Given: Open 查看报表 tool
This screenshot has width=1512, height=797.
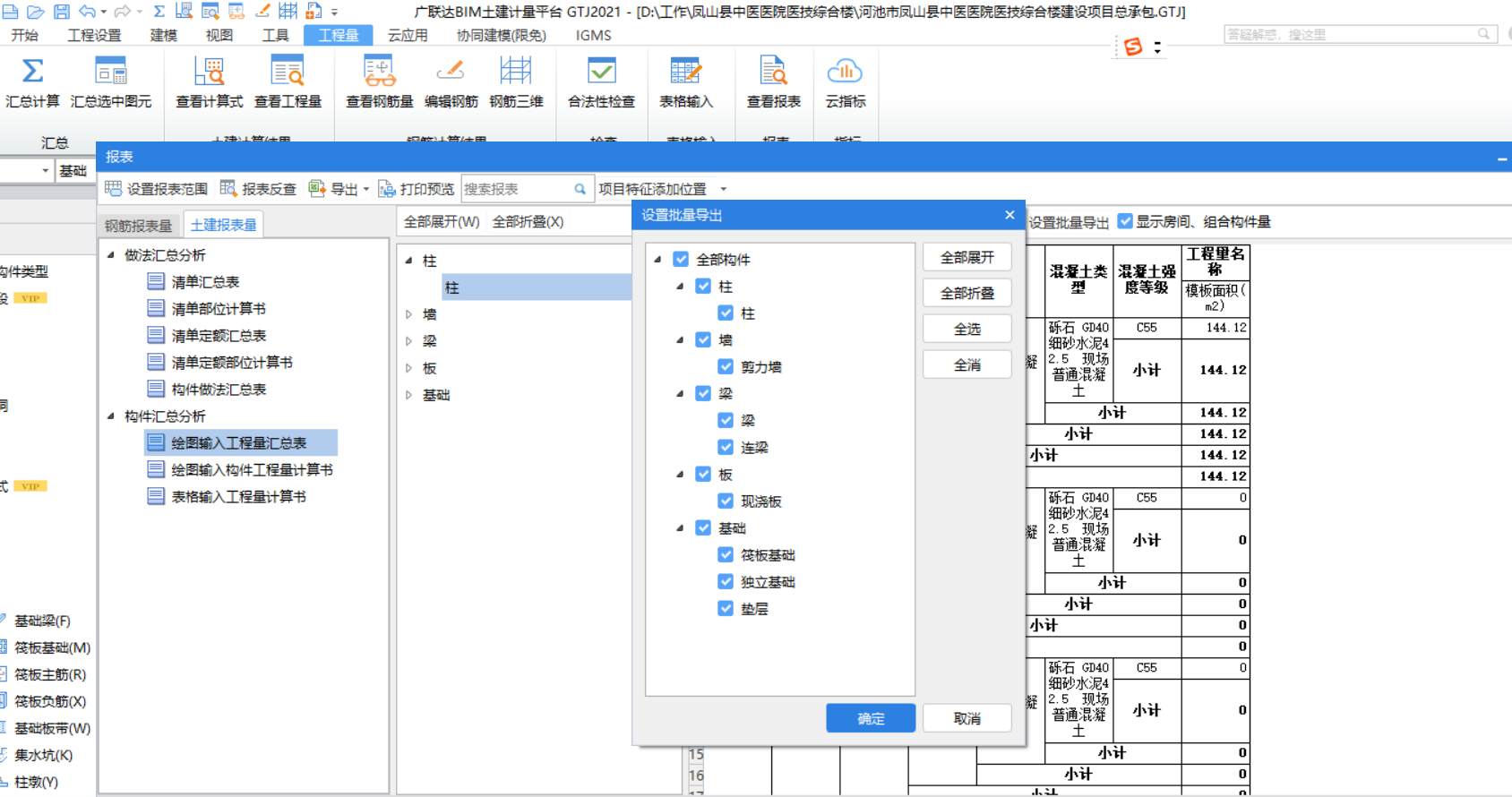Looking at the screenshot, I should click(774, 82).
